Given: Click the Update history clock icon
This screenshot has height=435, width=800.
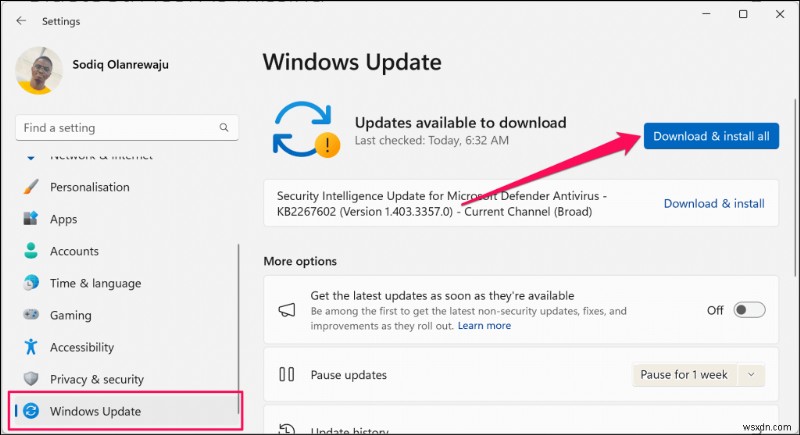Looking at the screenshot, I should tap(287, 429).
